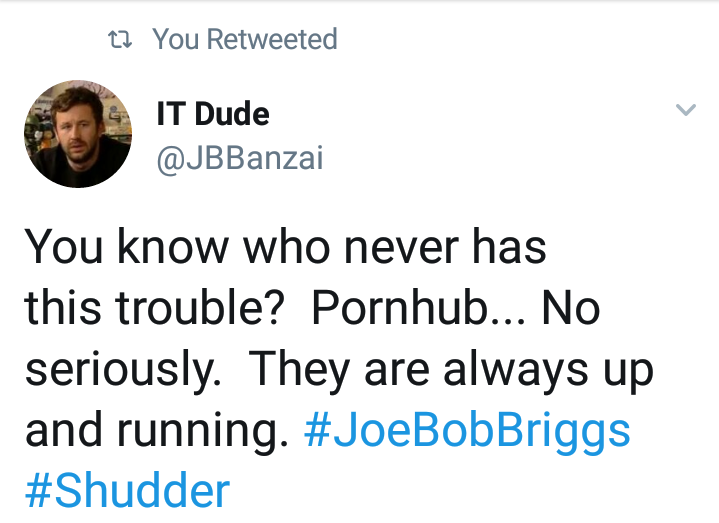Image resolution: width=719 pixels, height=523 pixels.
Task: Click the word "Pornhub..." in the tweet
Action: (x=420, y=310)
